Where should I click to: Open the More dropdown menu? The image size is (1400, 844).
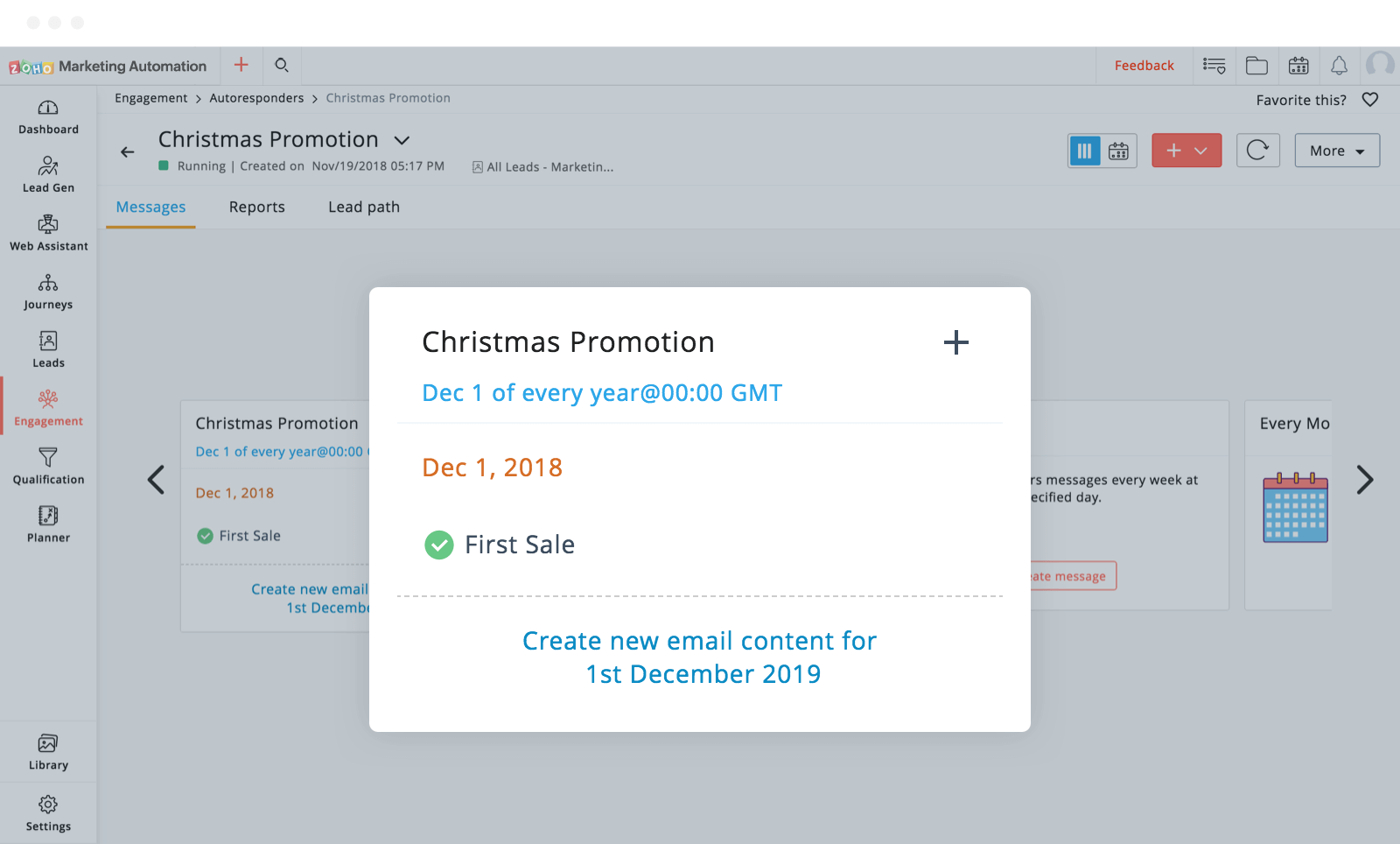(x=1337, y=151)
